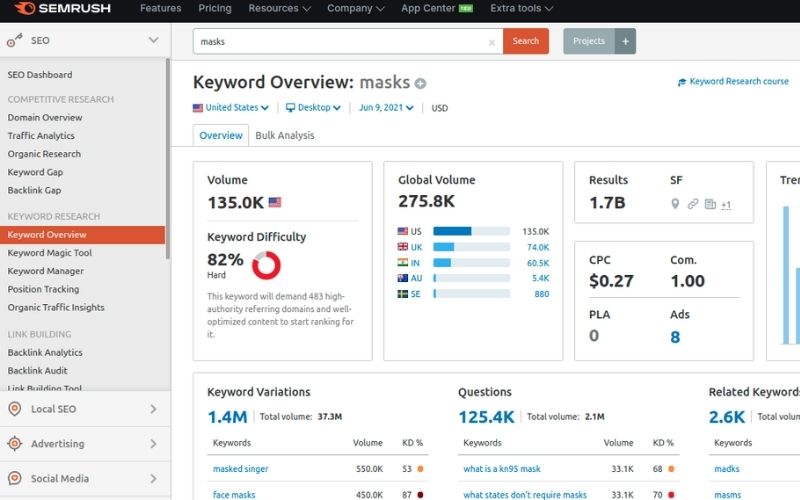Screen dimensions: 800x500
Task: Open the Desktop device dropdown
Action: point(313,108)
